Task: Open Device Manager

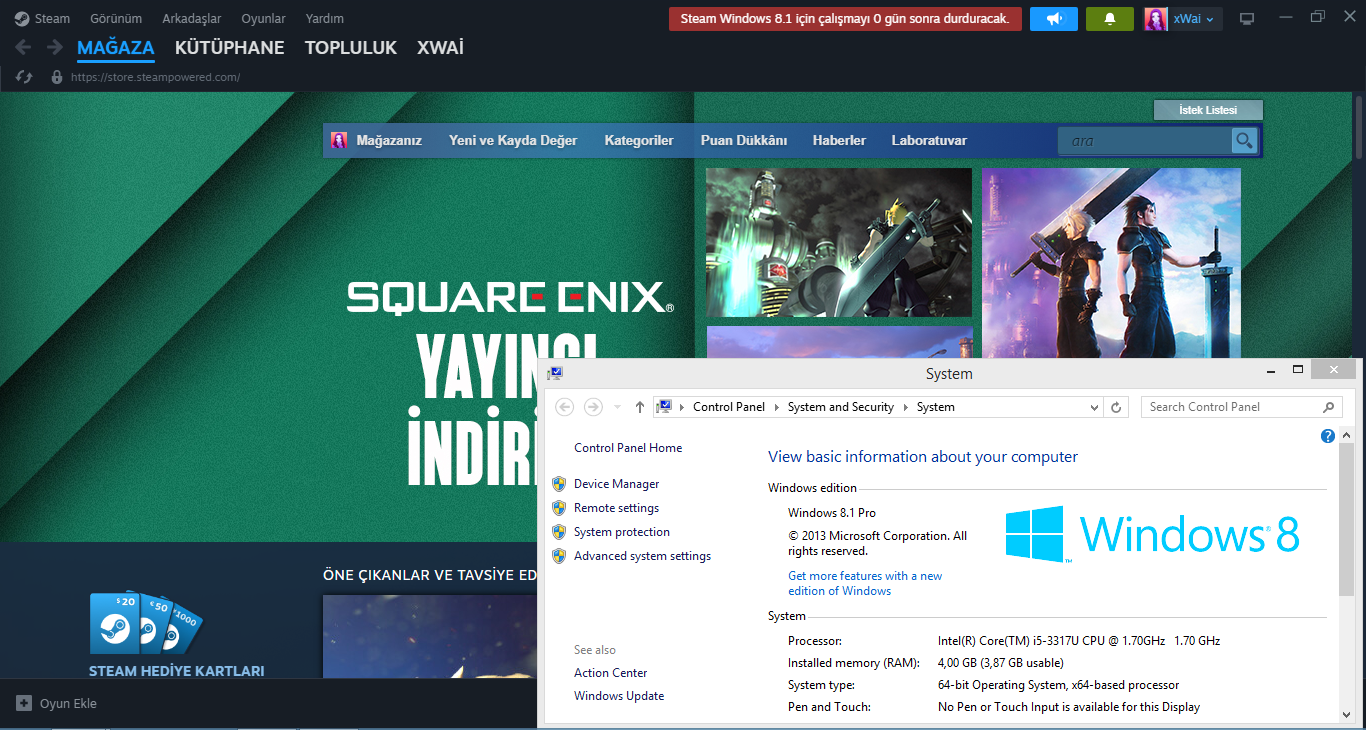Action: coord(617,484)
